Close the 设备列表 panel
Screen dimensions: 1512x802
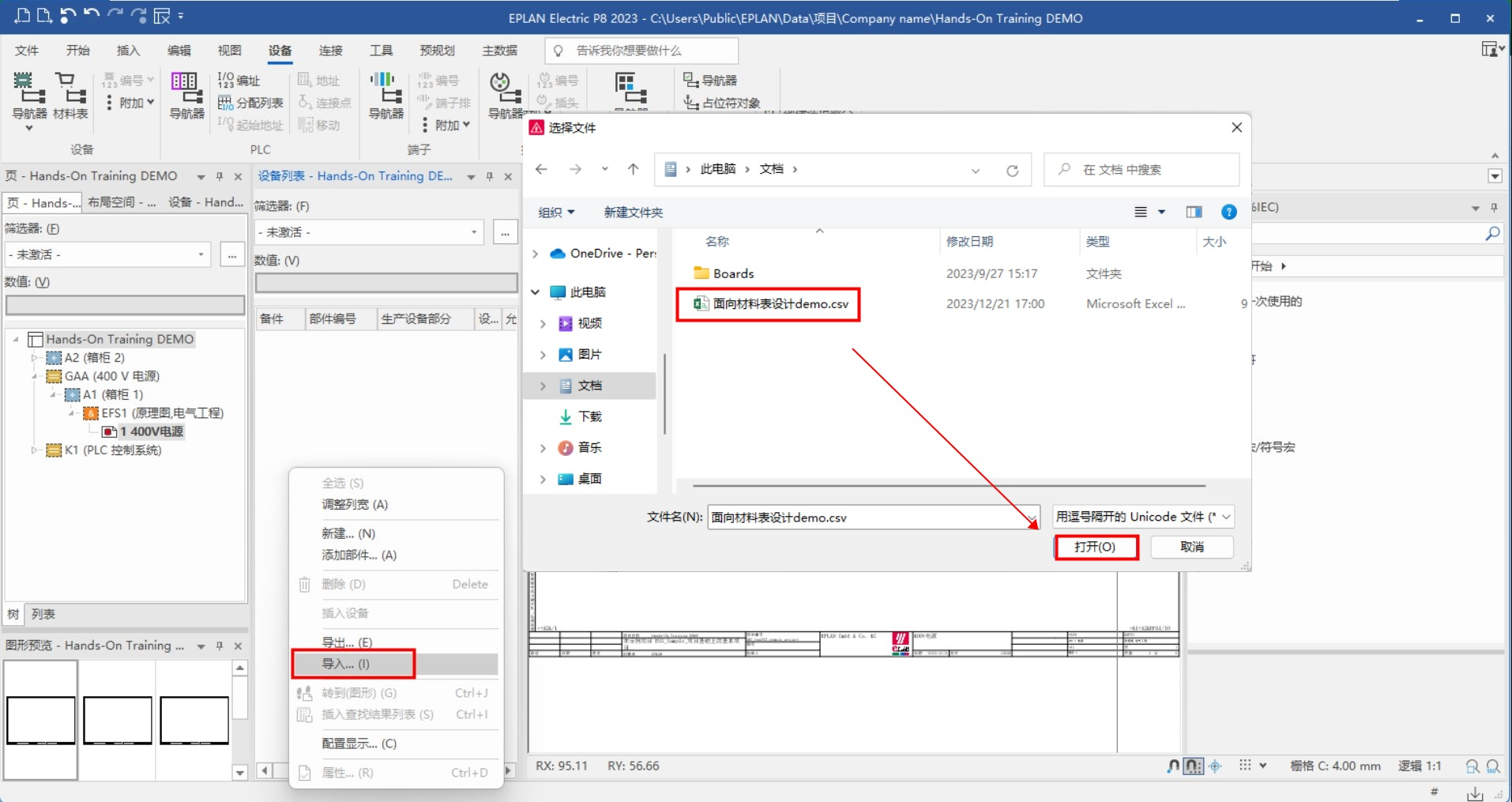click(508, 176)
